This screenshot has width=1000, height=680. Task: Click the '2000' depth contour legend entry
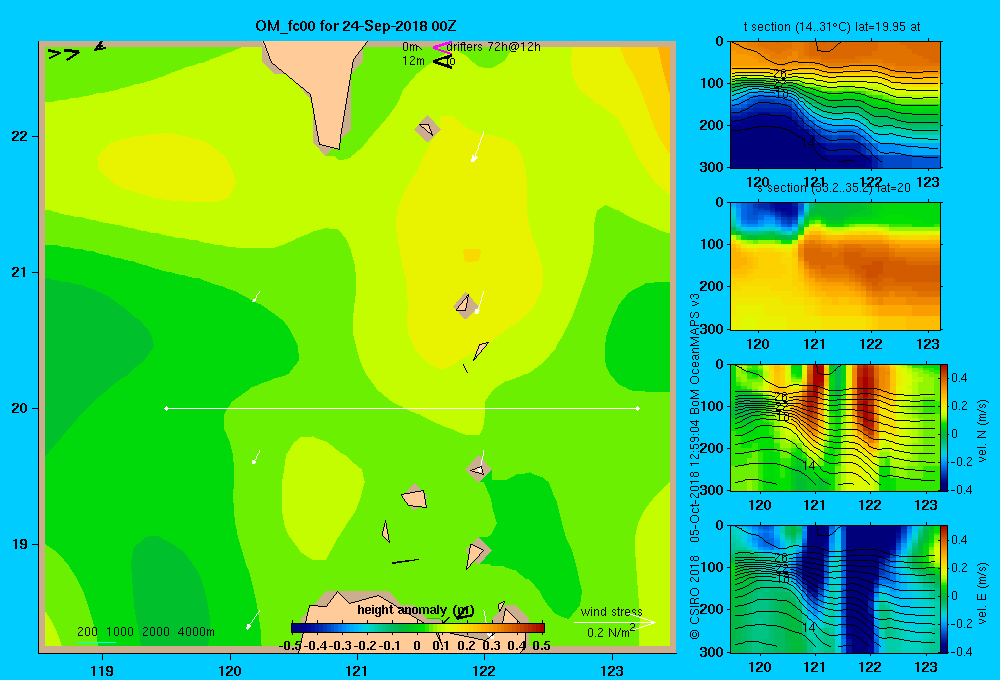coord(156,632)
